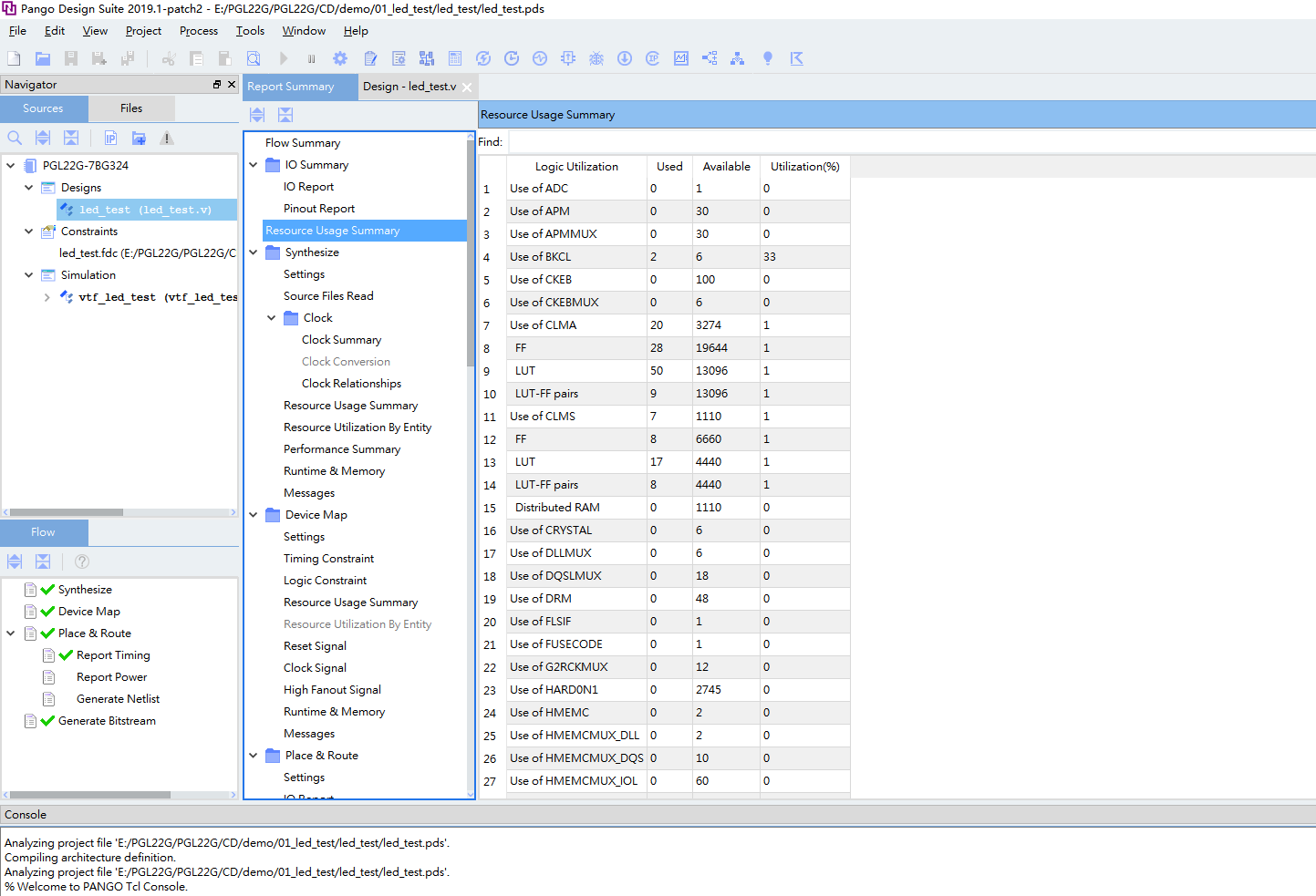Collapse the Designs tree node
Screen dimensions: 1316x896
[29, 188]
